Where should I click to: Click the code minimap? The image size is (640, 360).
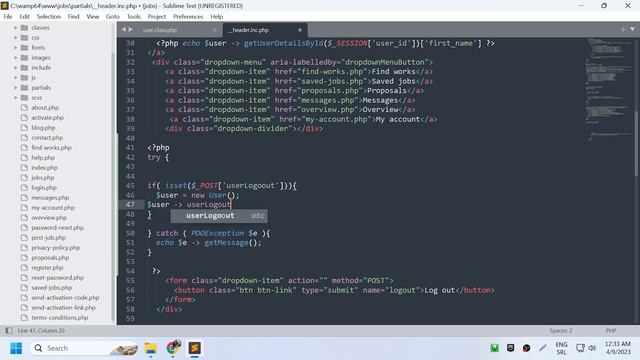coord(608,90)
